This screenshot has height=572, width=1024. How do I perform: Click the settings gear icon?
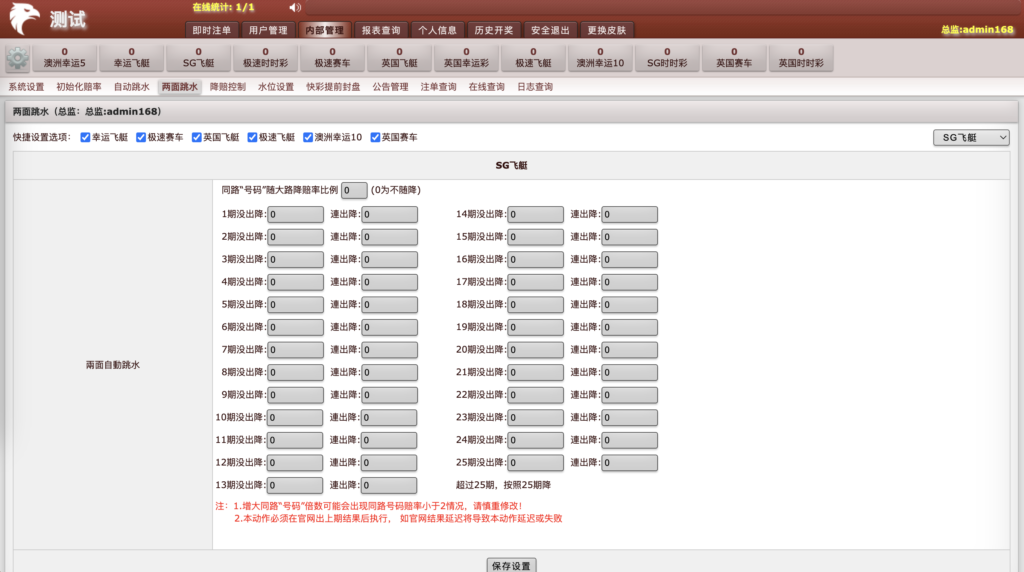click(x=17, y=59)
